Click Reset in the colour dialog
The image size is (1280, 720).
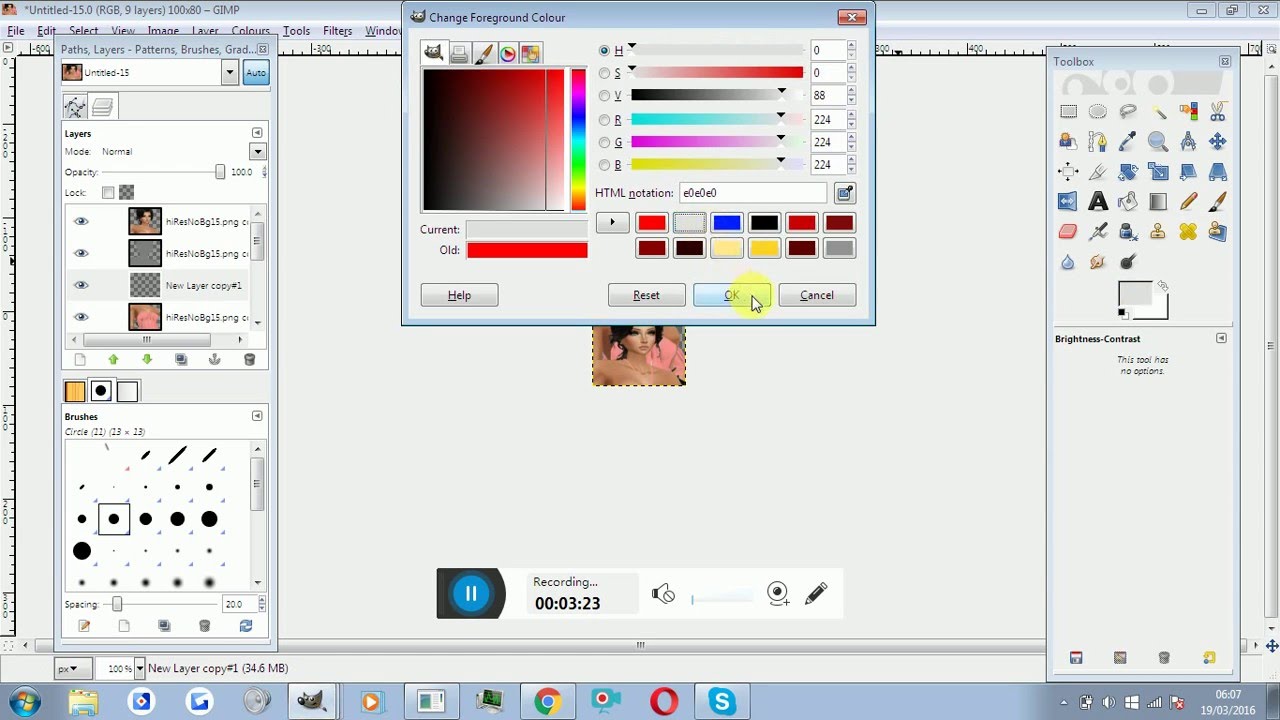[646, 295]
